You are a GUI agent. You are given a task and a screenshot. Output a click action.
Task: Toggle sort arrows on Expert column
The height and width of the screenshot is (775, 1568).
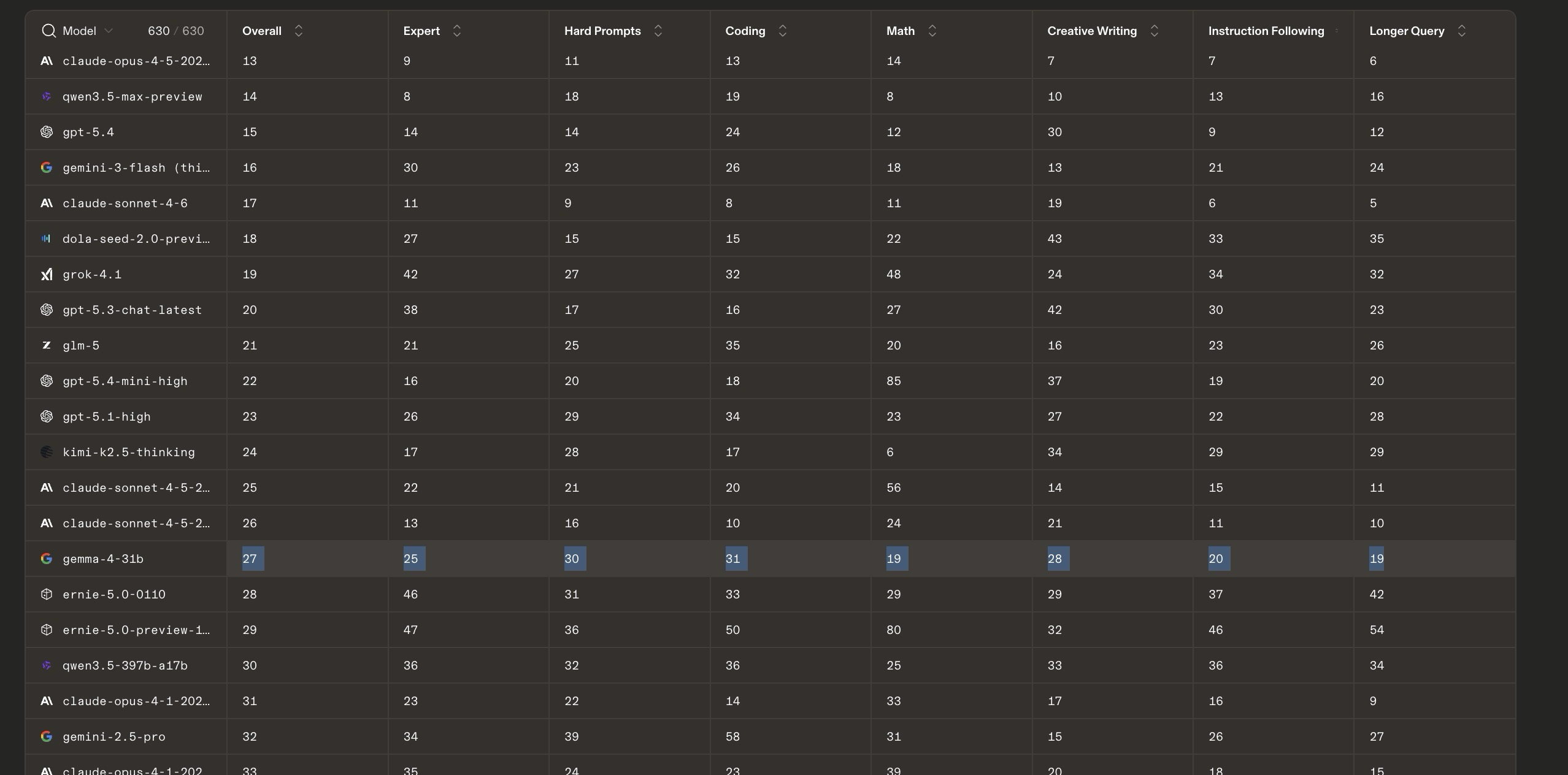tap(457, 31)
